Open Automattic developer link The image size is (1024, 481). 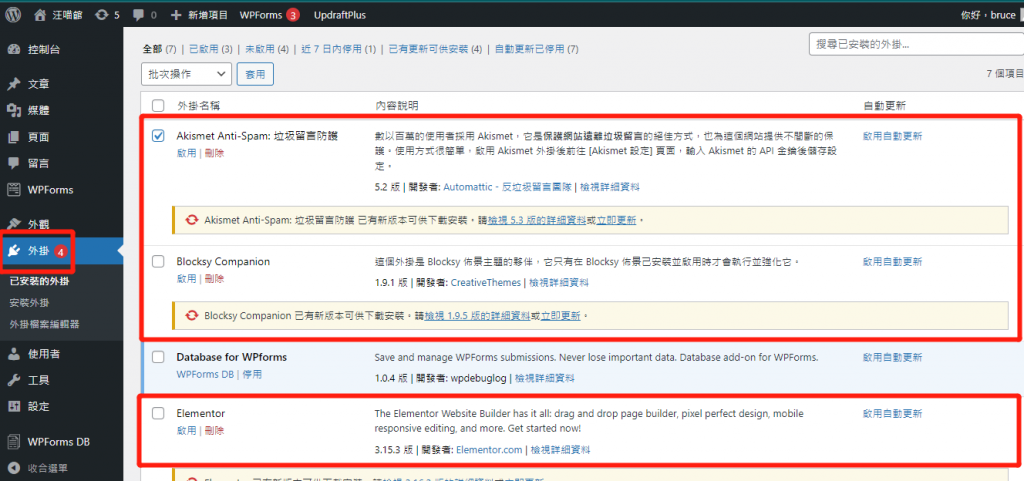507,187
